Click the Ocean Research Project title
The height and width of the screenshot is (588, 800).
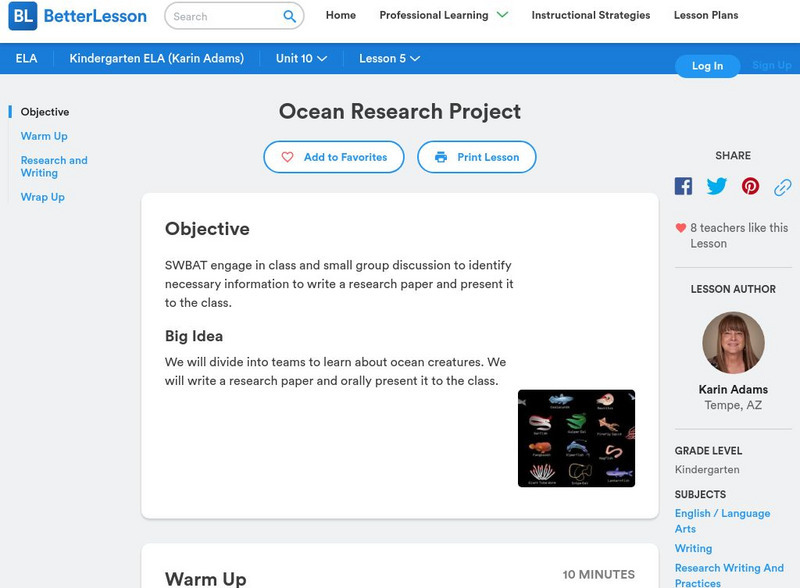tap(399, 112)
